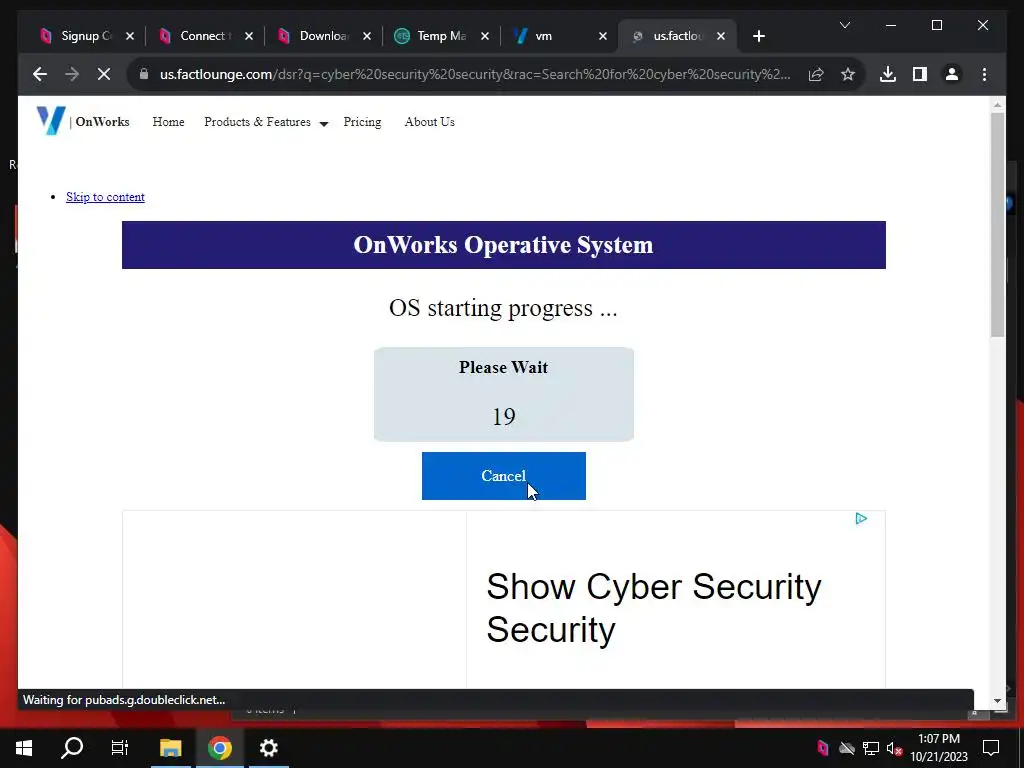Click the Skip to content link
1024x768 pixels.
[x=105, y=197]
